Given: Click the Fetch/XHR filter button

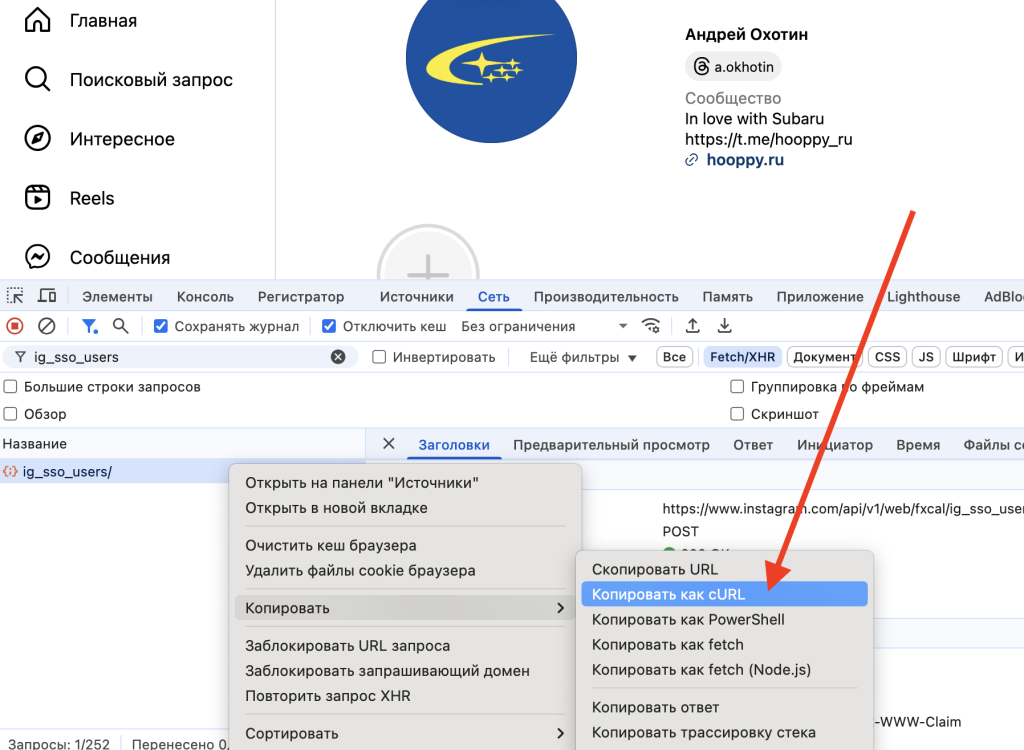Looking at the screenshot, I should 742,357.
